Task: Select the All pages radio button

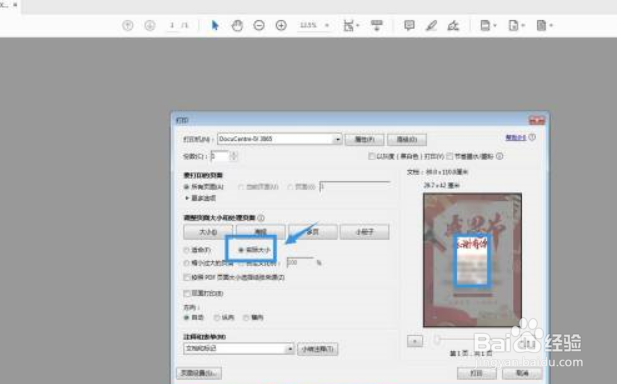Action: click(x=186, y=187)
